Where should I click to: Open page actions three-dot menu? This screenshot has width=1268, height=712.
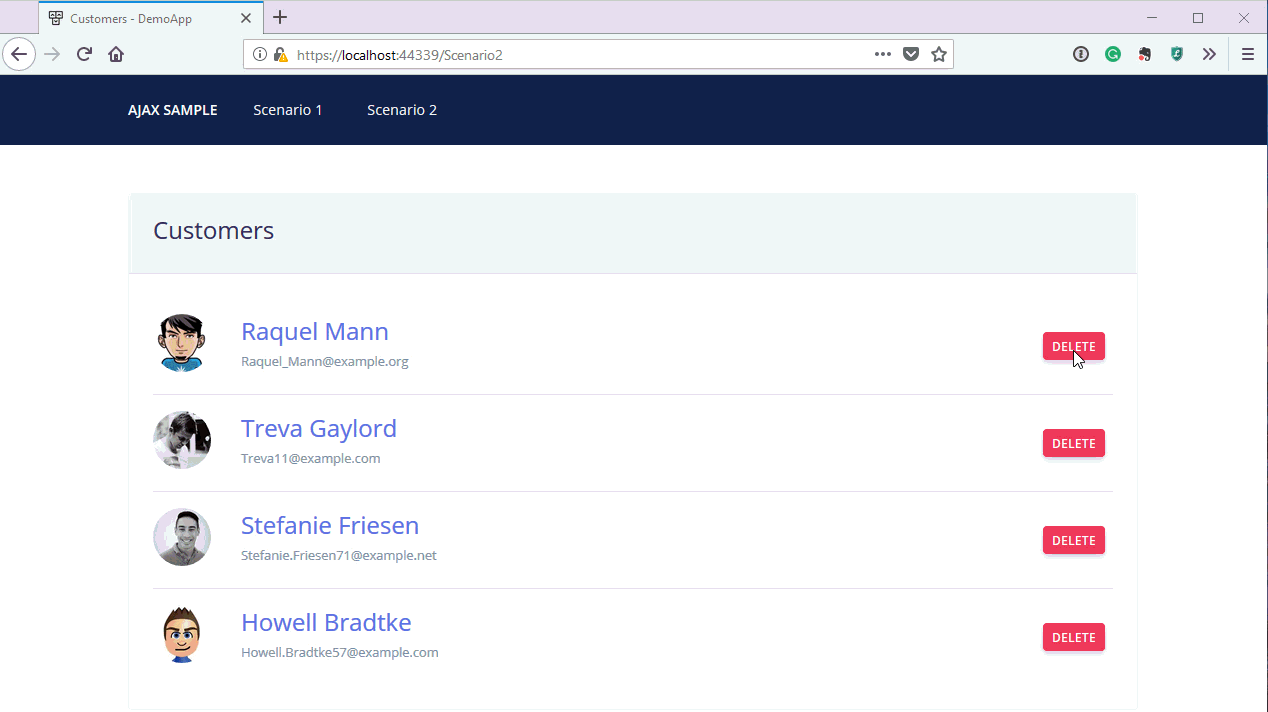pyautogui.click(x=883, y=54)
